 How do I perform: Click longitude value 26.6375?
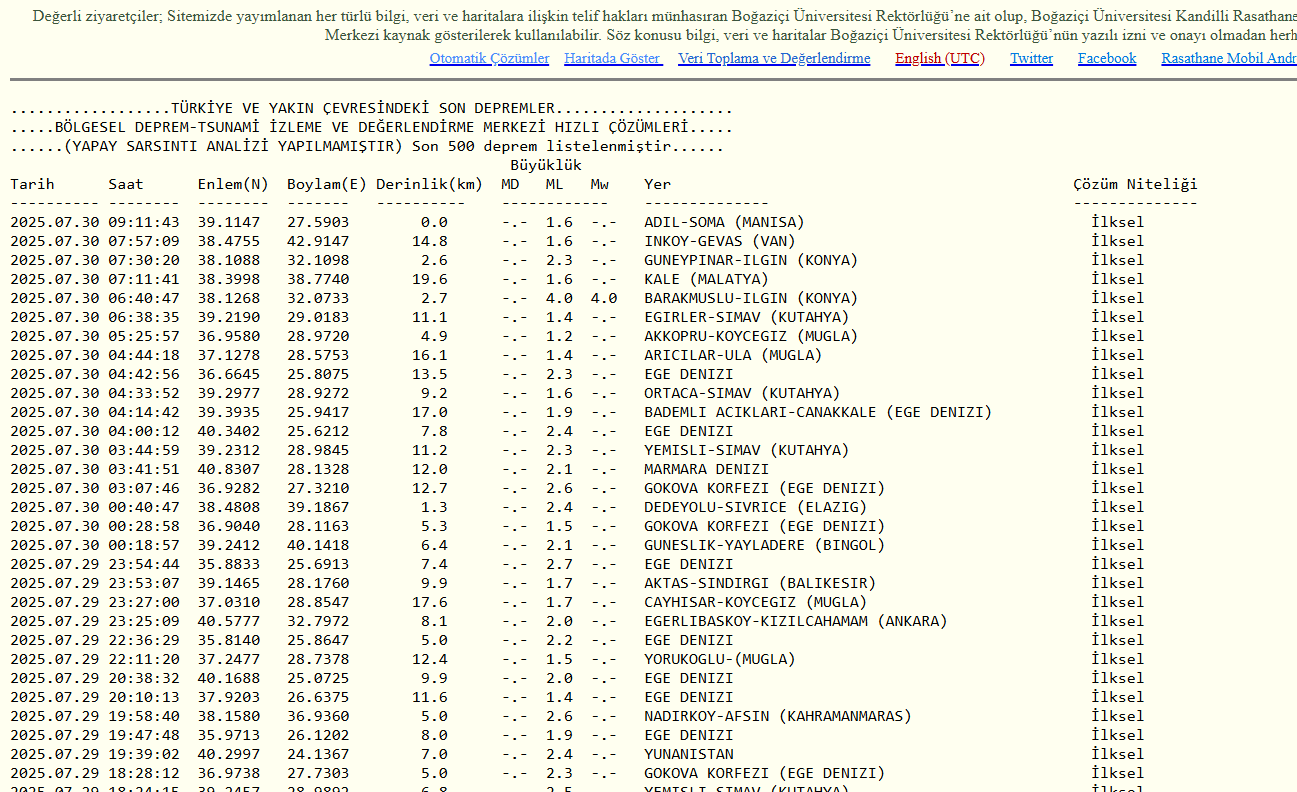[x=318, y=697]
